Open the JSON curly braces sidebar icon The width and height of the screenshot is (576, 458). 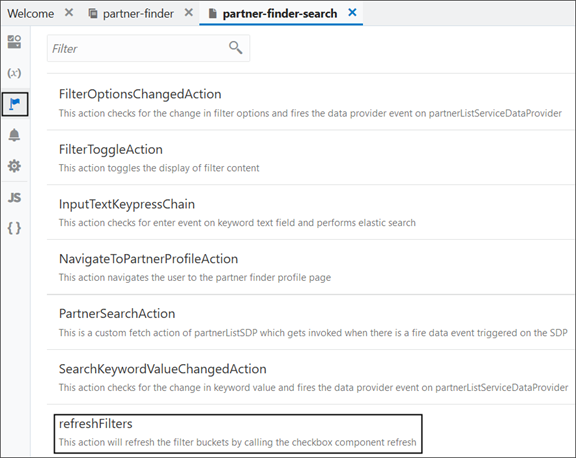point(14,228)
